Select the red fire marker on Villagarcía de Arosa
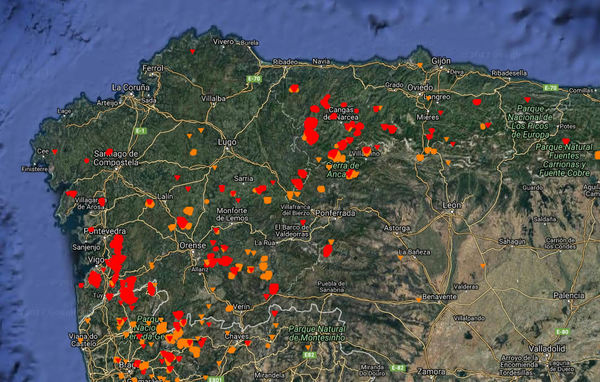This screenshot has height=382, width=600. (x=101, y=202)
